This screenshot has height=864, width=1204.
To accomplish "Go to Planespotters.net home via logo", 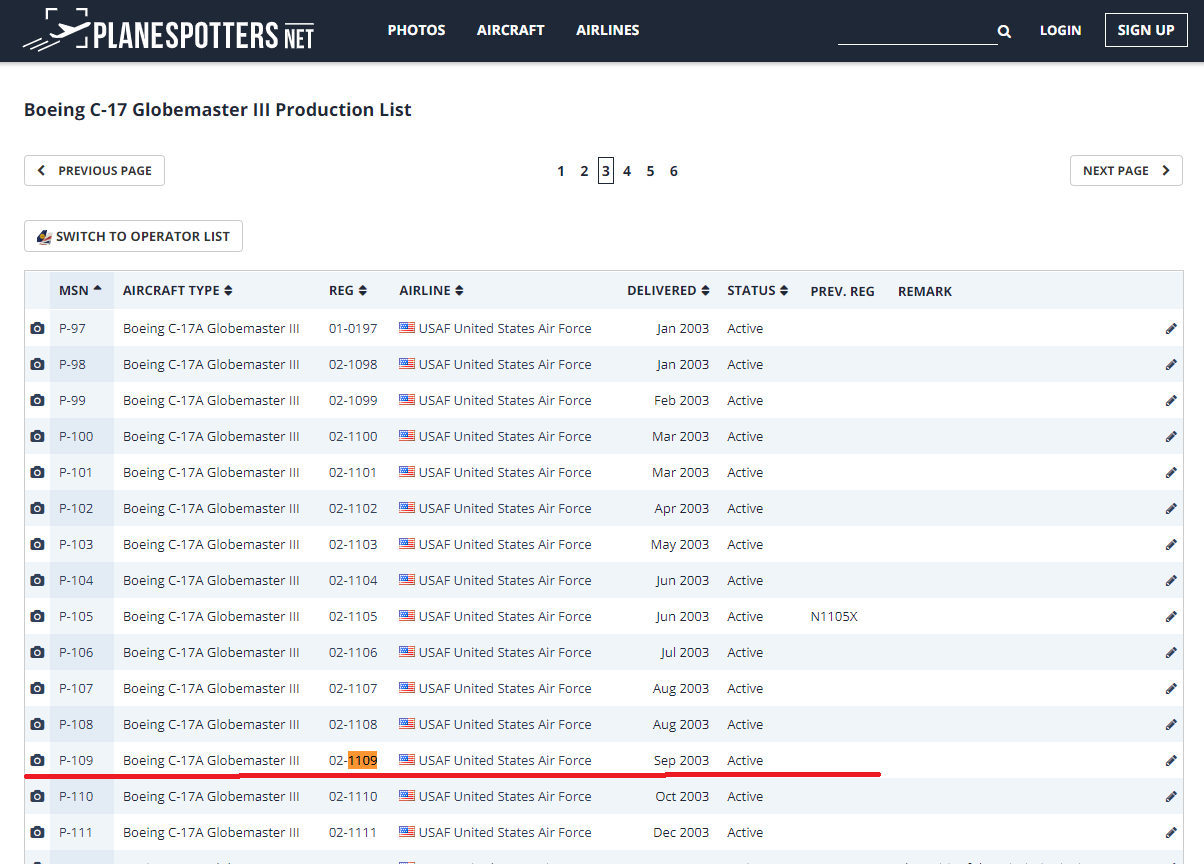I will click(x=168, y=32).
